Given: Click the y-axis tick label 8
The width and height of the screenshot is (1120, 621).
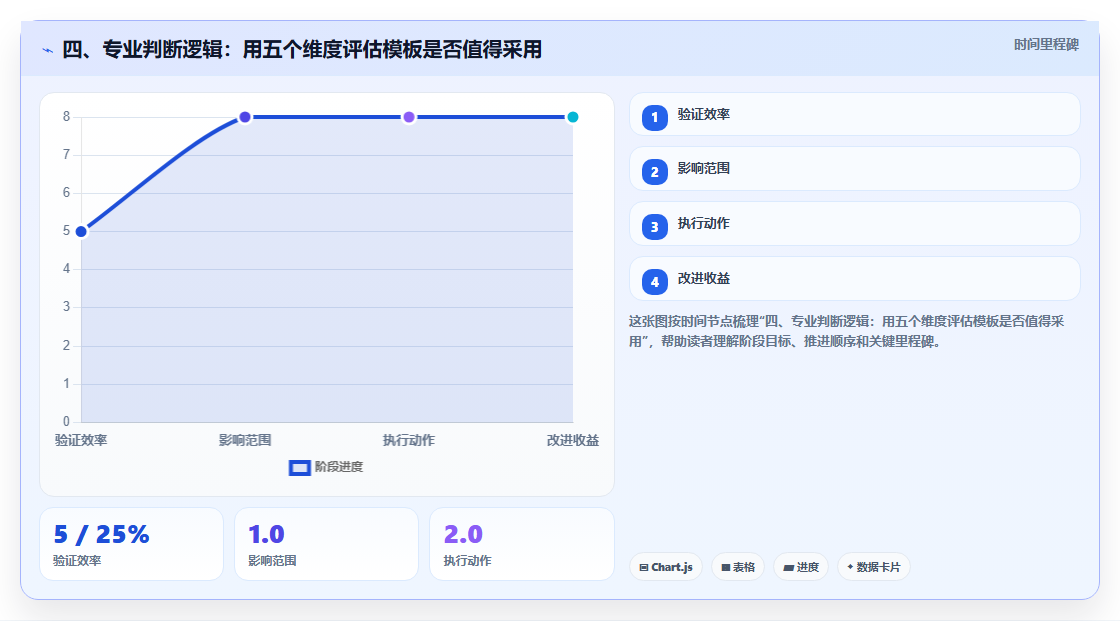Looking at the screenshot, I should (x=66, y=116).
